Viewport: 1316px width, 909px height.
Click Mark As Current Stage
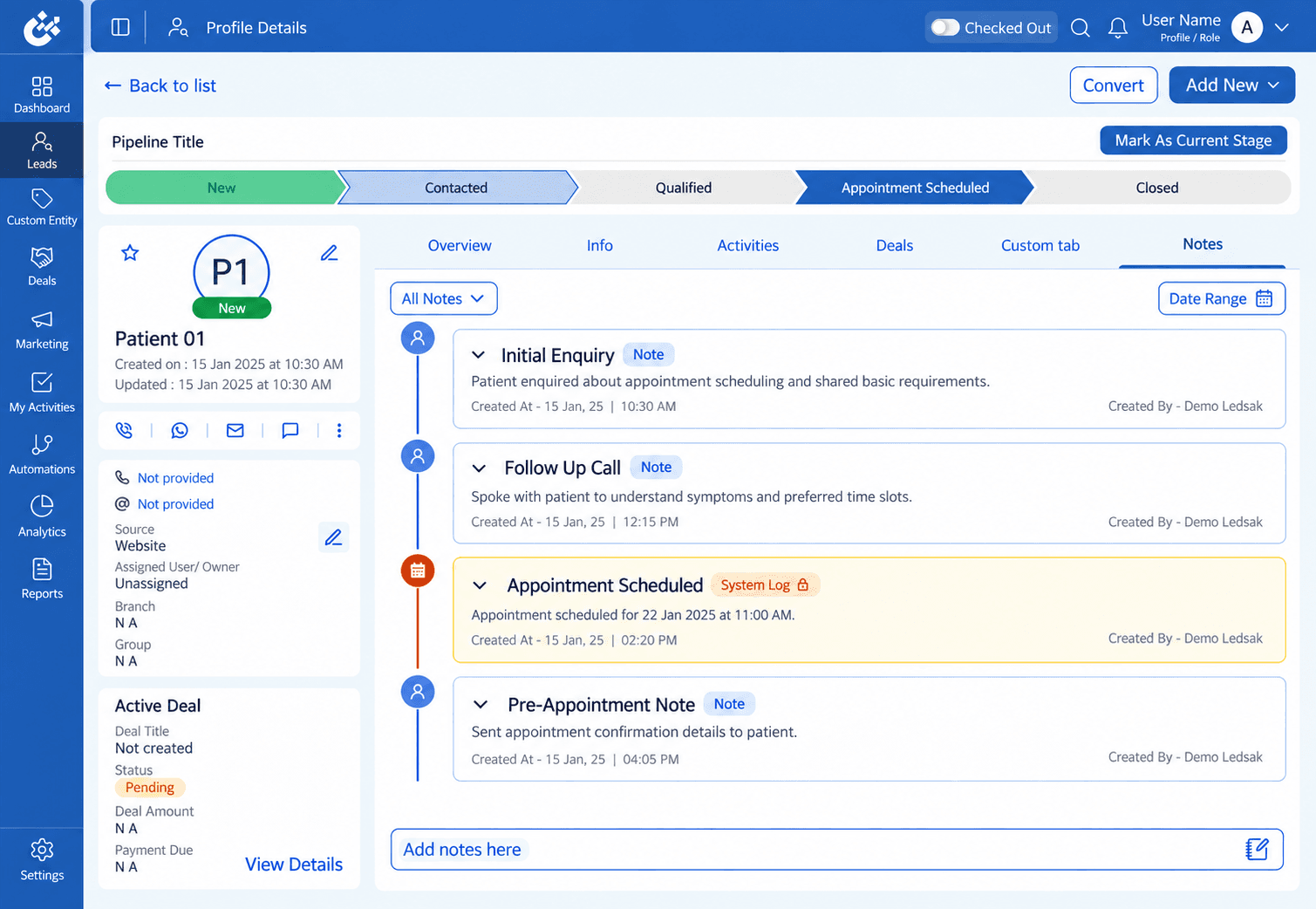tap(1193, 140)
